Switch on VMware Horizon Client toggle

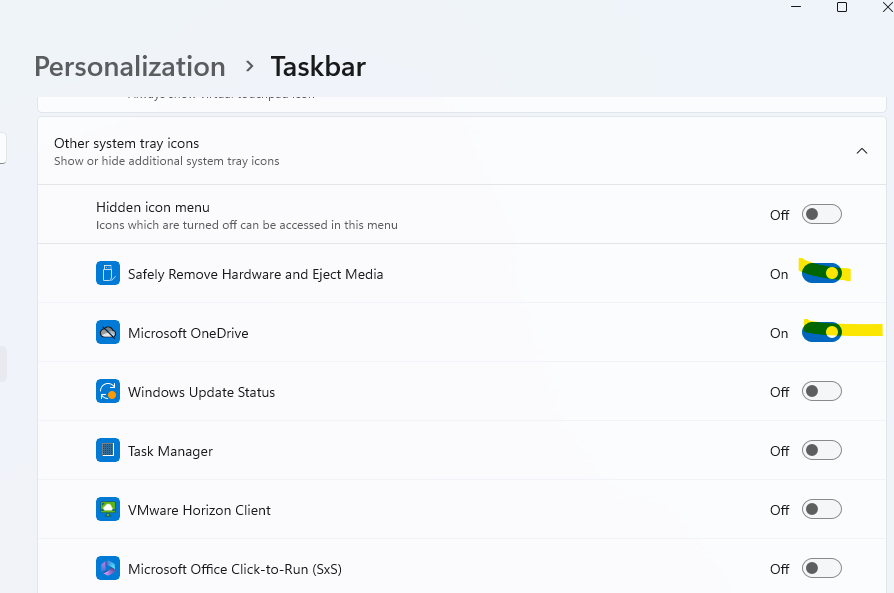tap(821, 509)
